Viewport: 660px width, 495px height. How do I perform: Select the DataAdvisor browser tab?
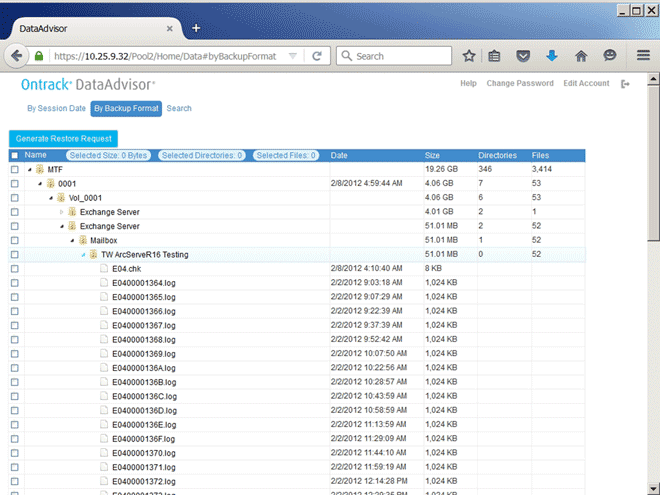(98, 29)
